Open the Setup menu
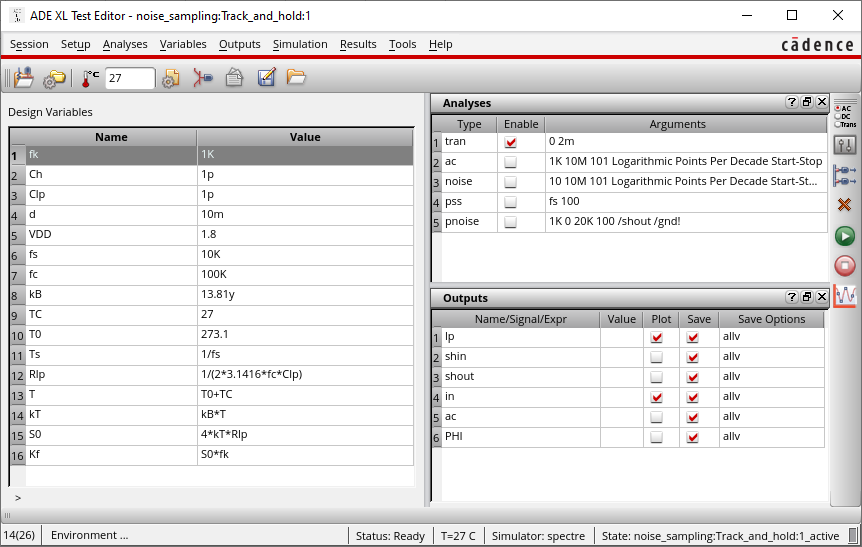862x547 pixels. [x=75, y=44]
